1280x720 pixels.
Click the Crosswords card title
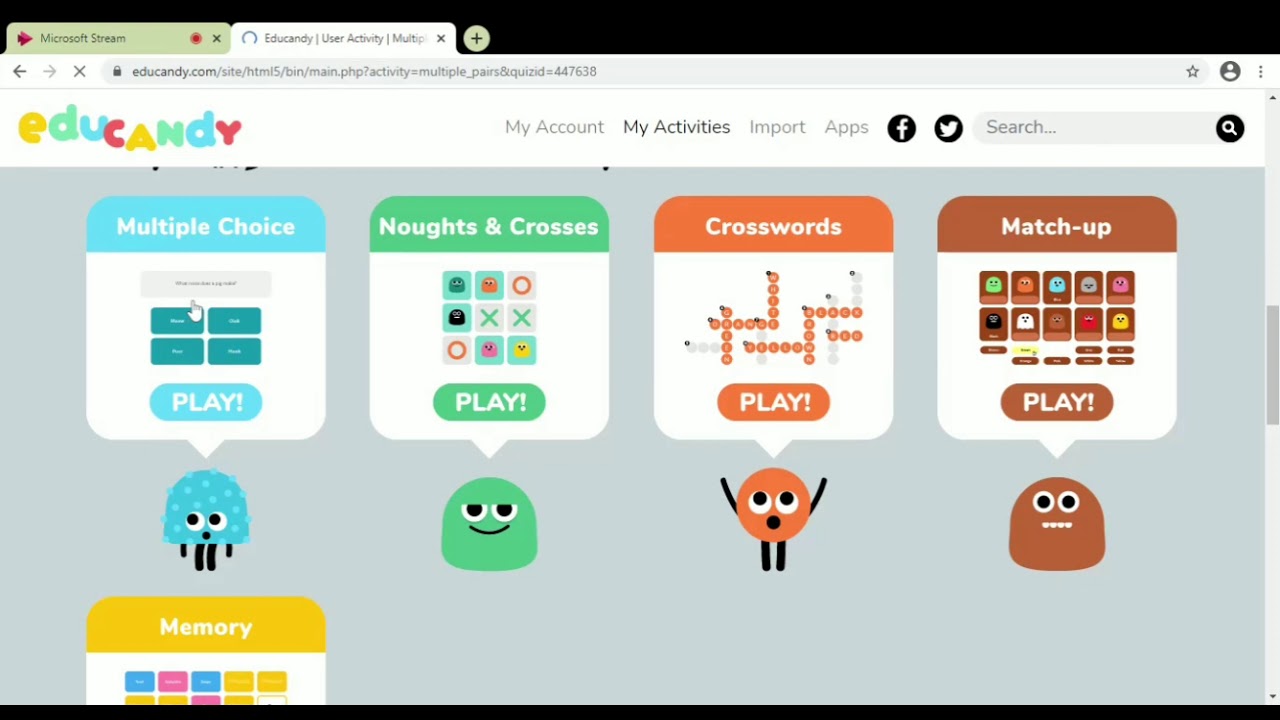click(773, 227)
